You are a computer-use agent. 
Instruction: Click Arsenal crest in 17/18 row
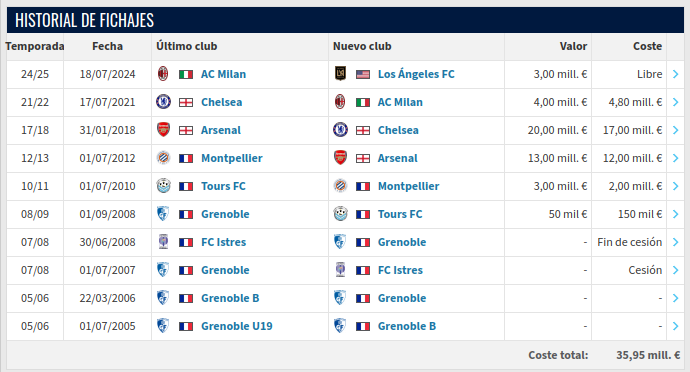pyautogui.click(x=163, y=130)
